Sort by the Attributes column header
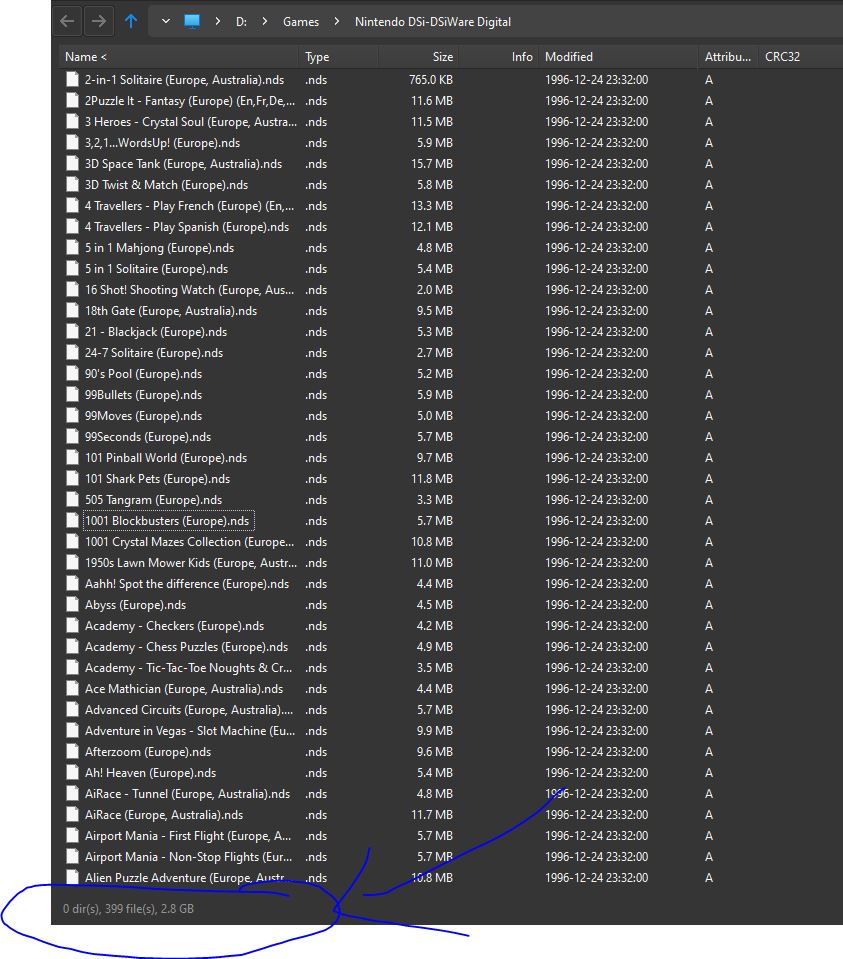 [727, 57]
